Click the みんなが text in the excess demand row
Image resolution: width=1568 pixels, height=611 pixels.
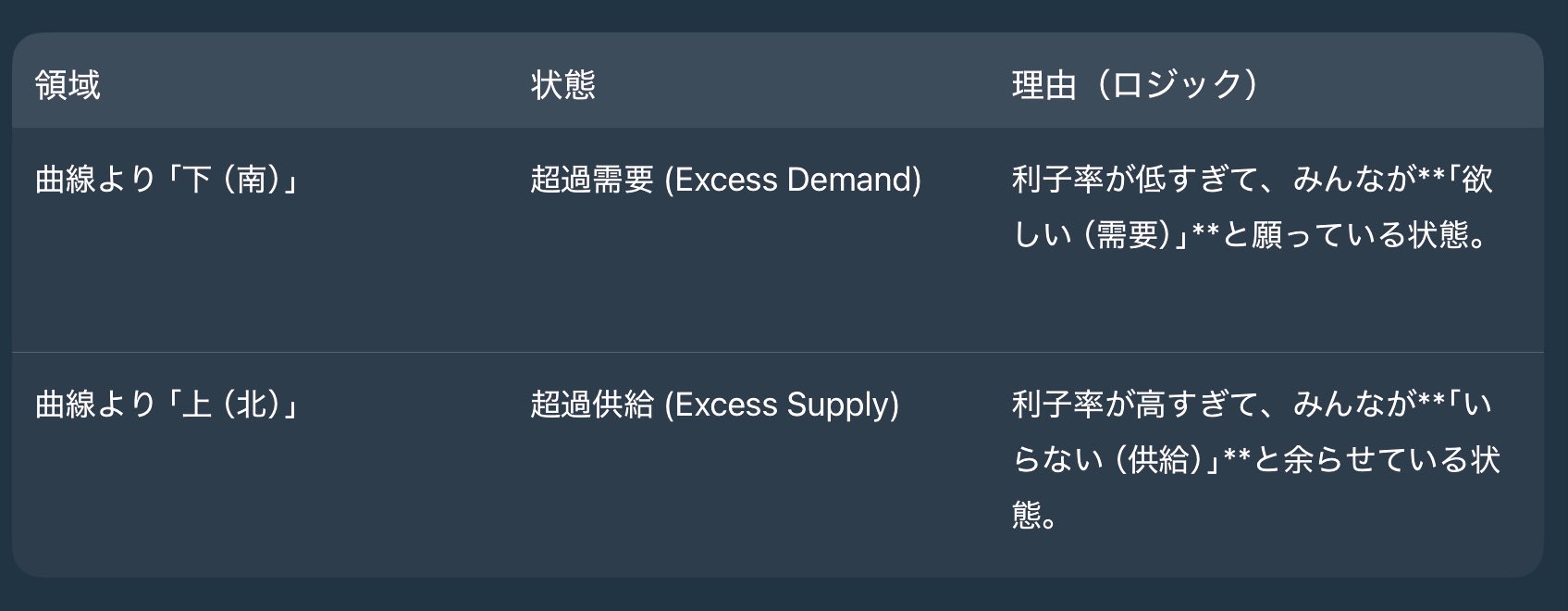point(1354,179)
